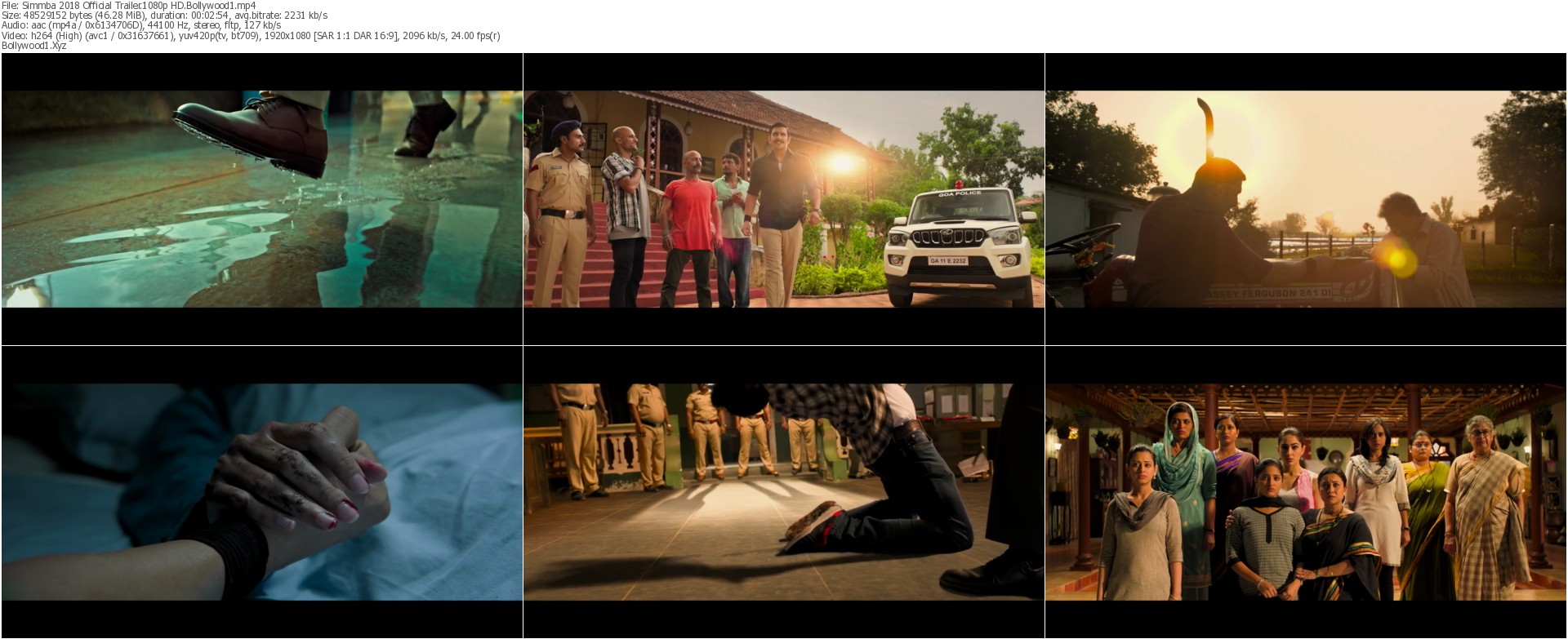Open the kneeling man in jeans thumbnail

tap(784, 492)
